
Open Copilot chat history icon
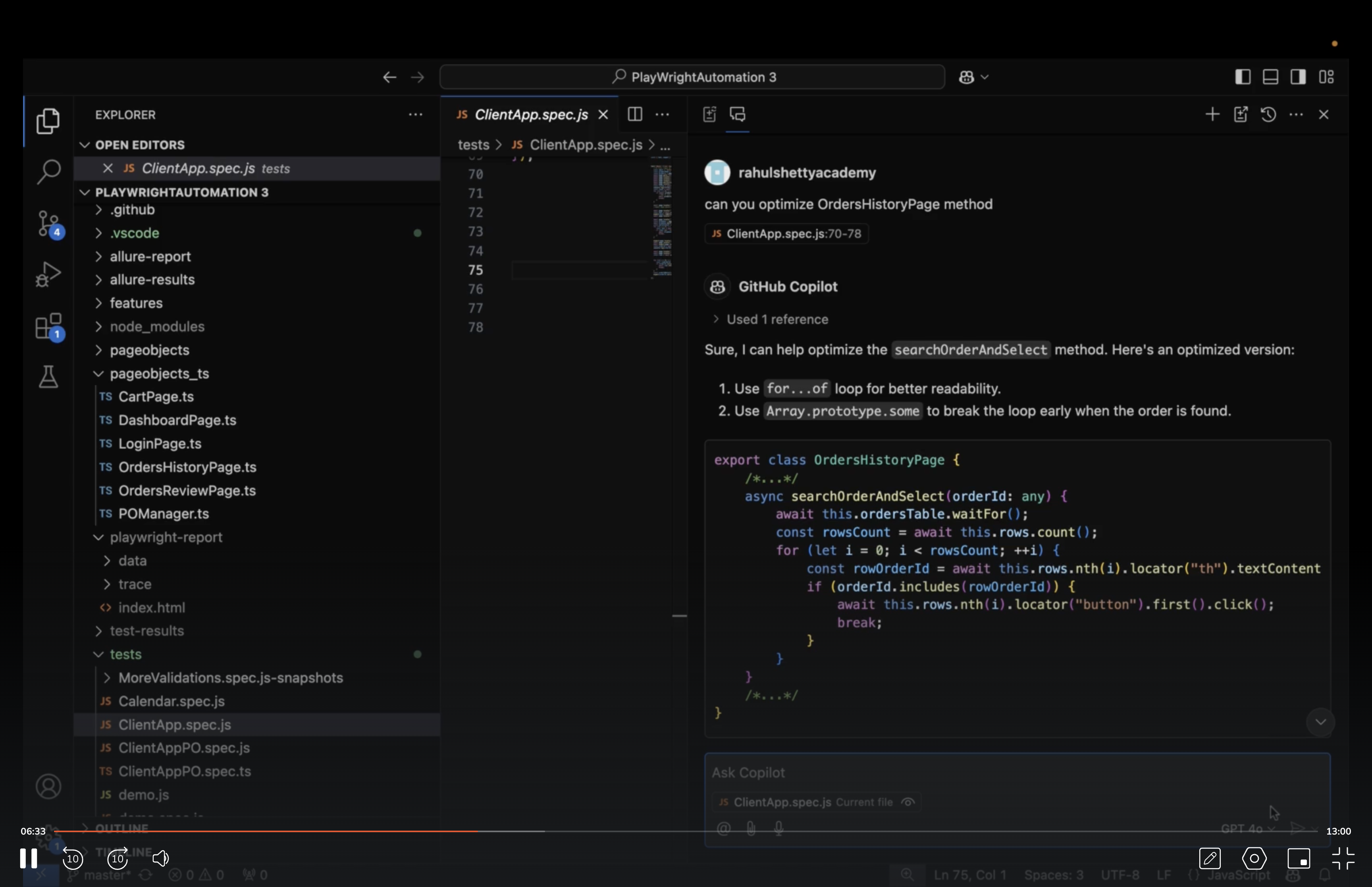[x=1268, y=115]
